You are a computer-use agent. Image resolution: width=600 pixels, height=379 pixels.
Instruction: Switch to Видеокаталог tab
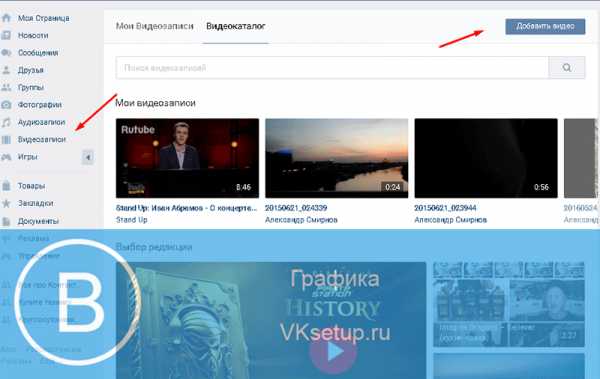tap(236, 26)
